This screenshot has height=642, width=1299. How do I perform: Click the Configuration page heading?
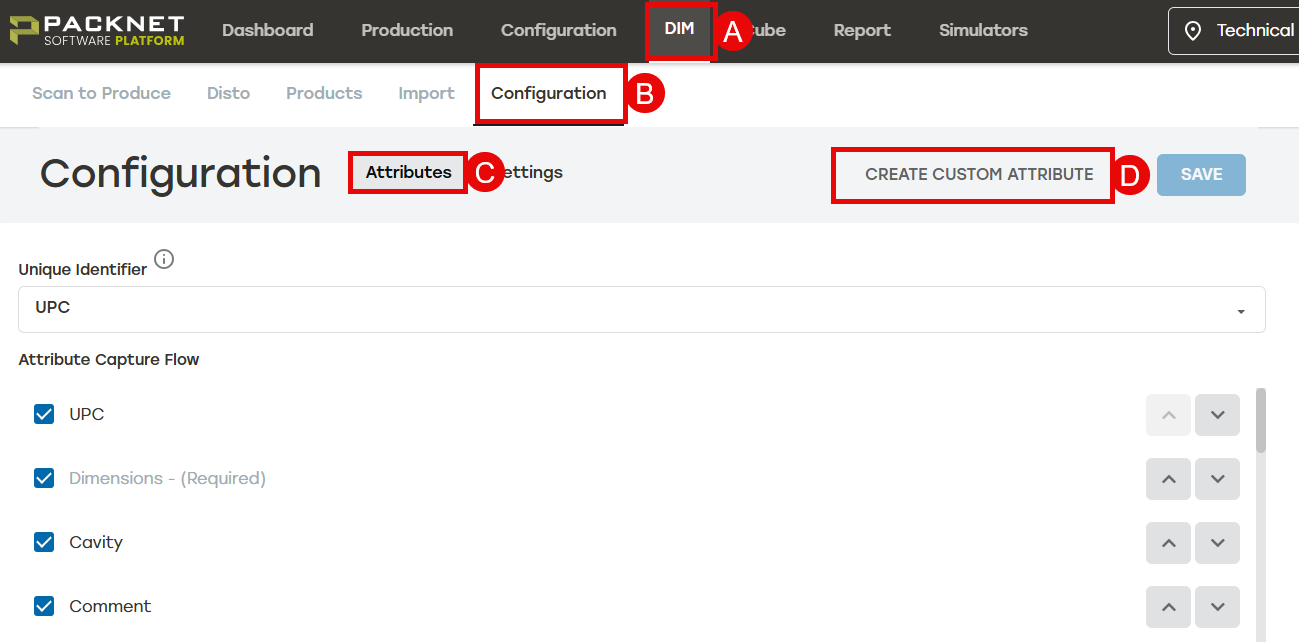click(181, 174)
